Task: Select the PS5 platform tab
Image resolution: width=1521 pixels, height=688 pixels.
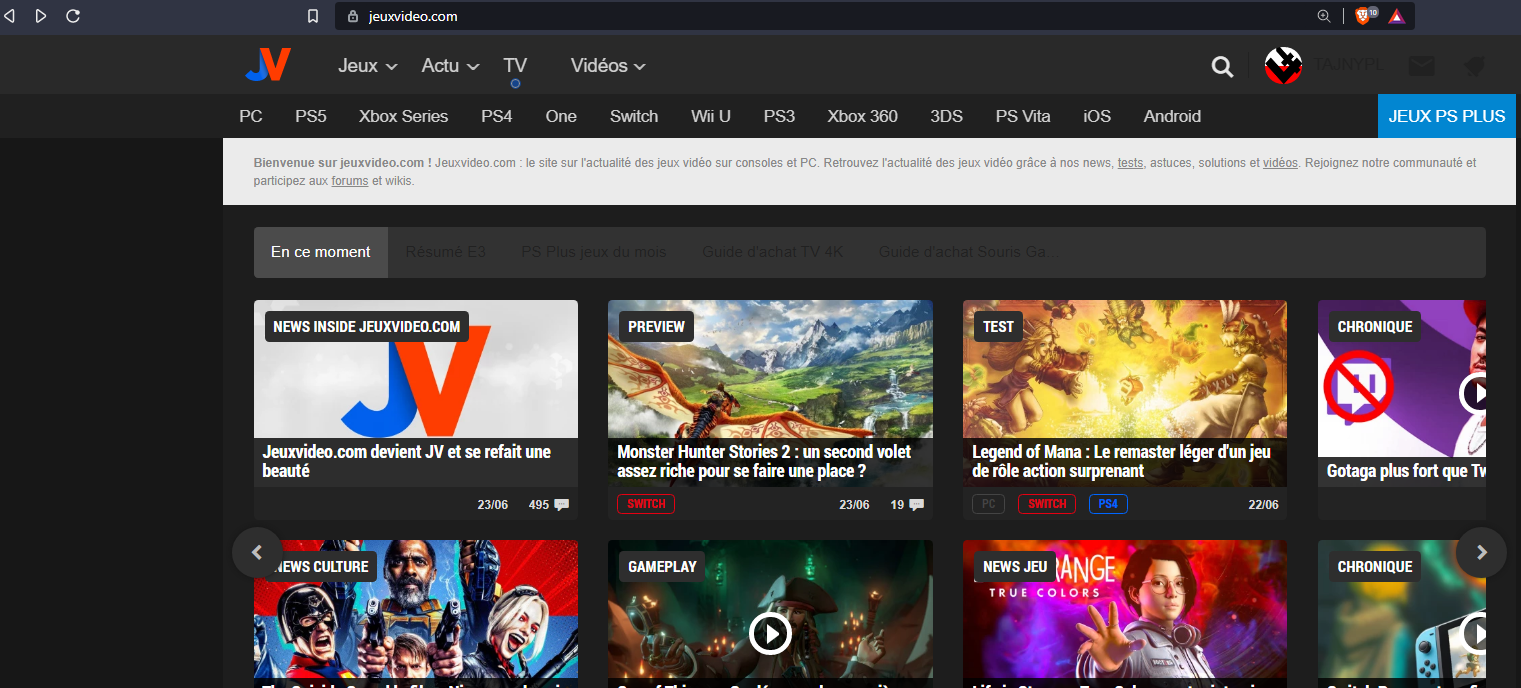Action: [311, 116]
